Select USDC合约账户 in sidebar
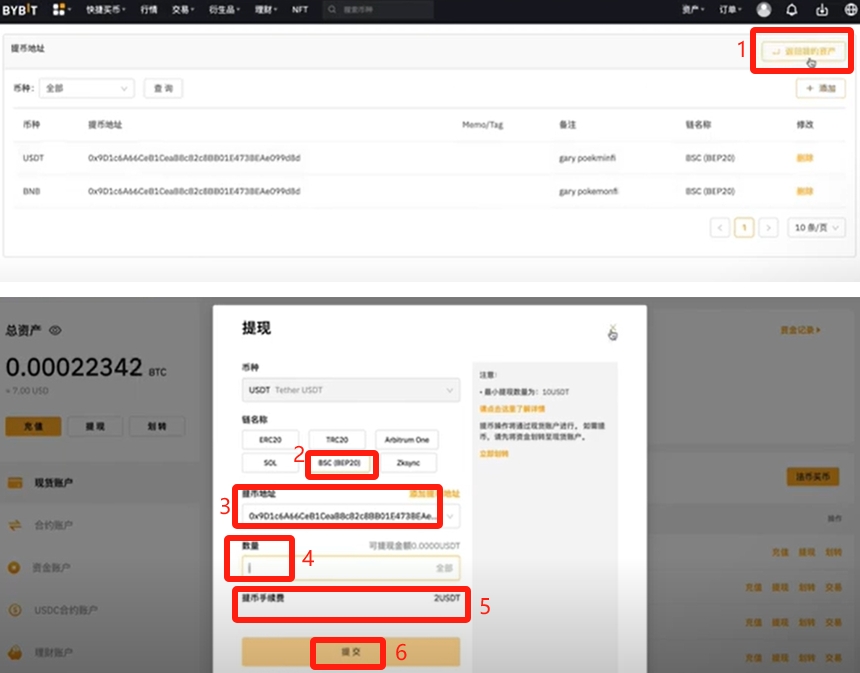Screen dimensions: 860x673 (x=66, y=609)
